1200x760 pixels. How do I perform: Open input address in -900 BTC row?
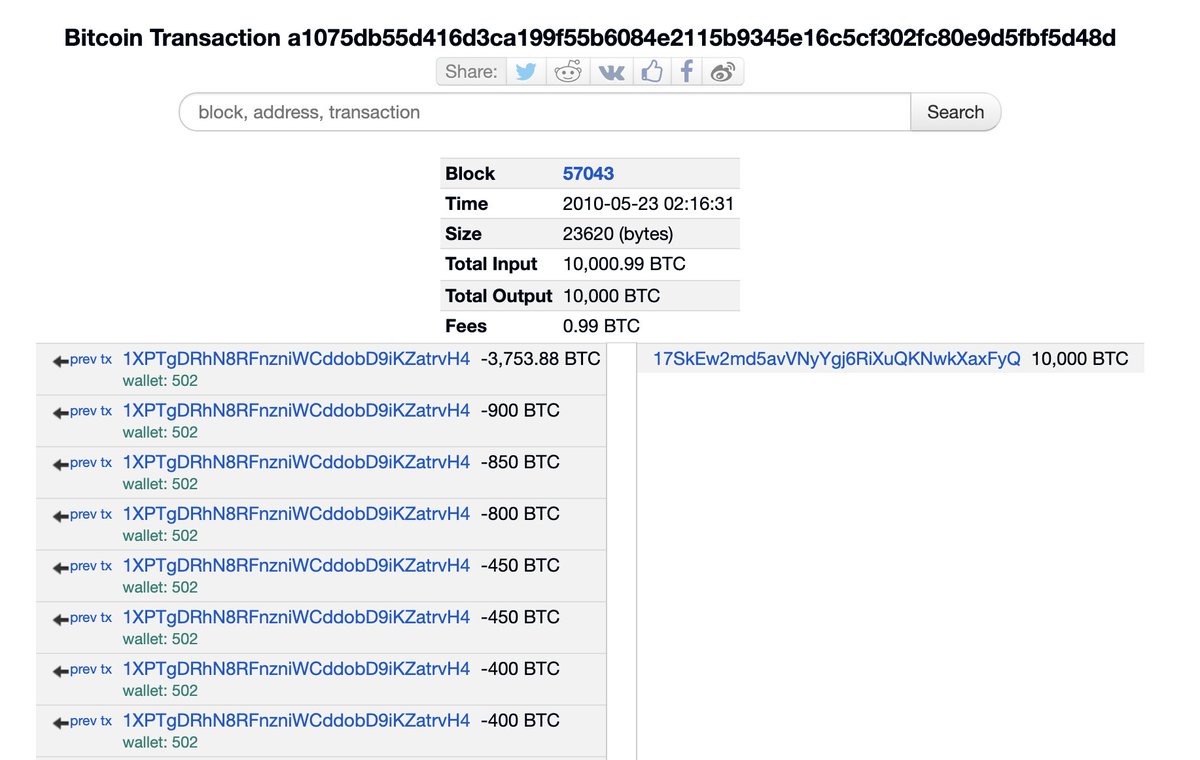(x=296, y=411)
